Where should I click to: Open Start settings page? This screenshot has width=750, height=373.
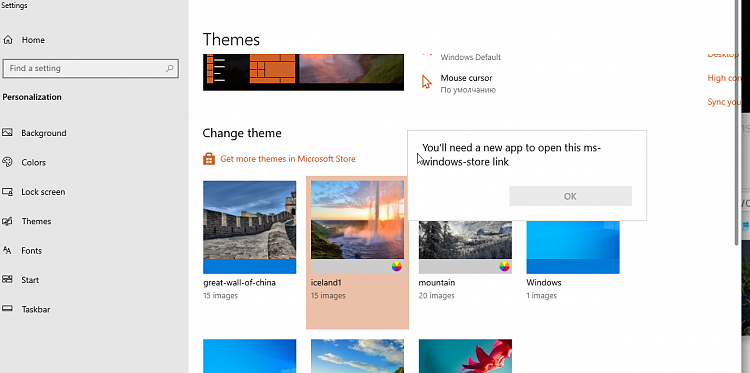[30, 280]
